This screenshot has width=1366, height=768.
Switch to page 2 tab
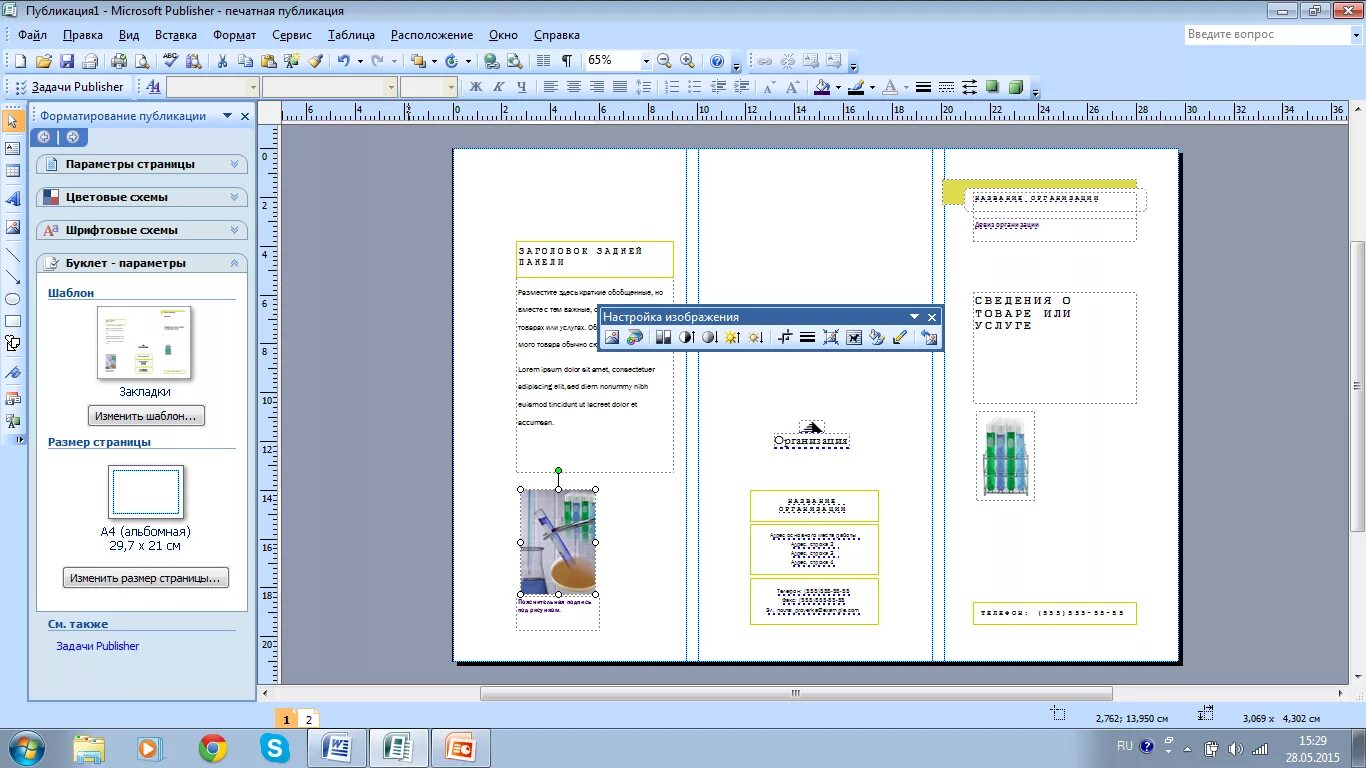point(309,719)
